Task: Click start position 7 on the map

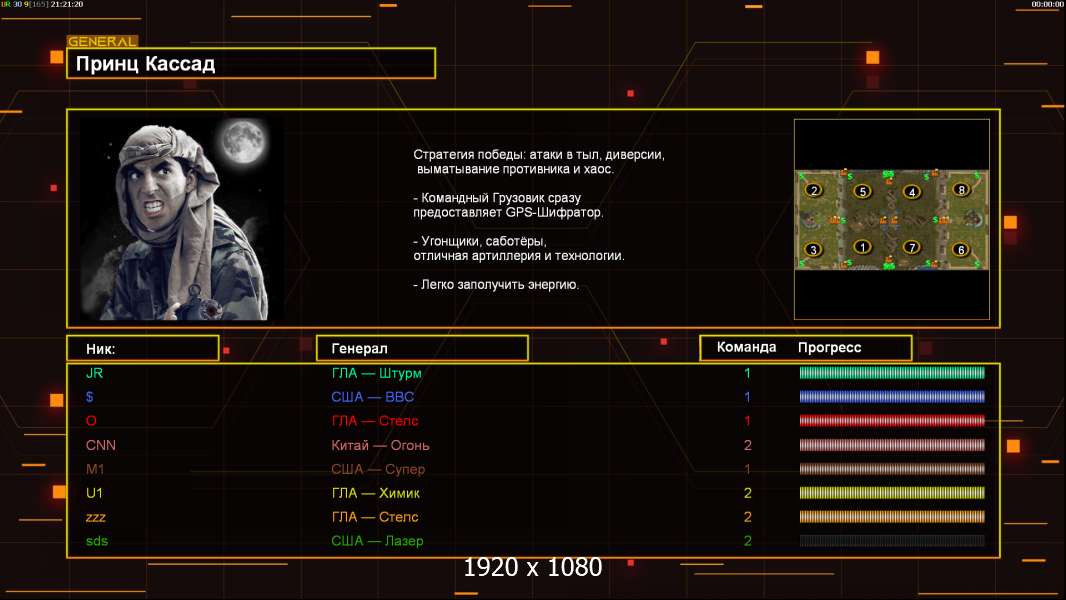Action: click(912, 247)
